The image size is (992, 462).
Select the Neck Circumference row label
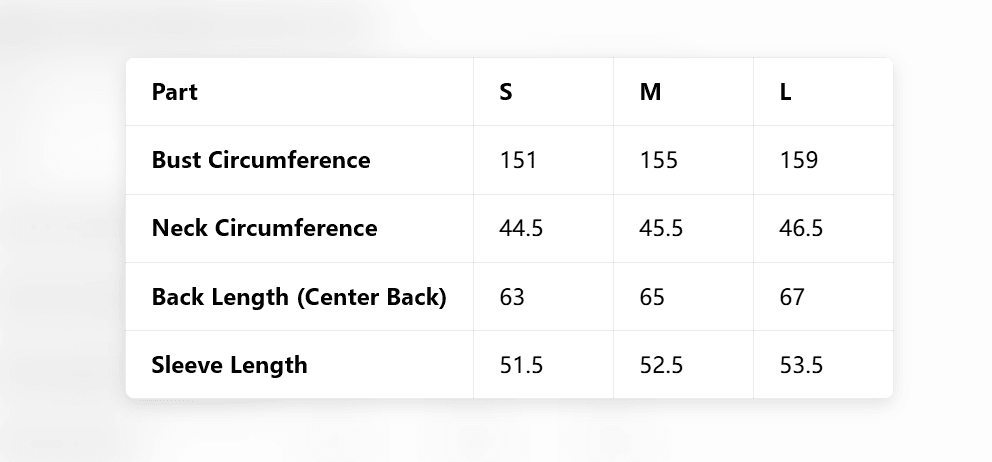264,228
